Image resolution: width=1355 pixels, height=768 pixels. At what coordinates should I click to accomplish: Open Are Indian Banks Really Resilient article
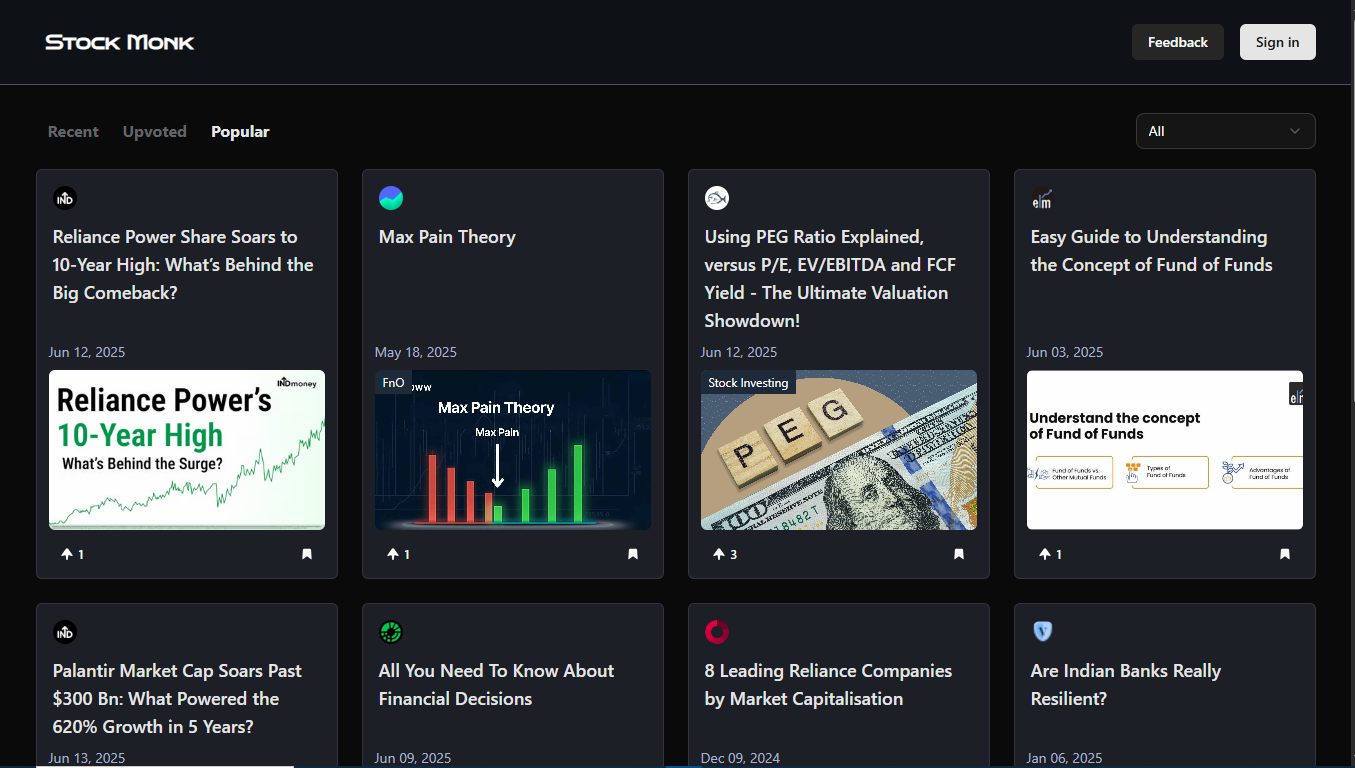(x=1126, y=685)
